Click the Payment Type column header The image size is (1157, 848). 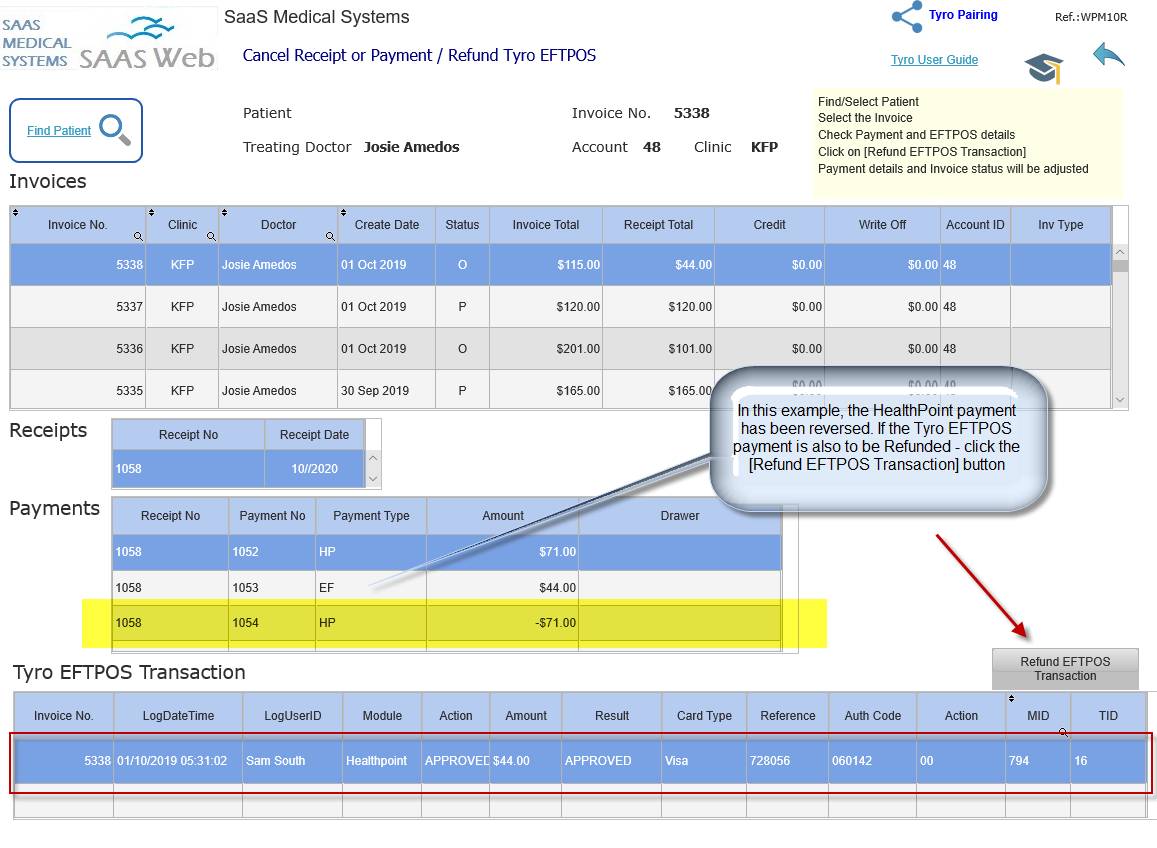[x=371, y=516]
